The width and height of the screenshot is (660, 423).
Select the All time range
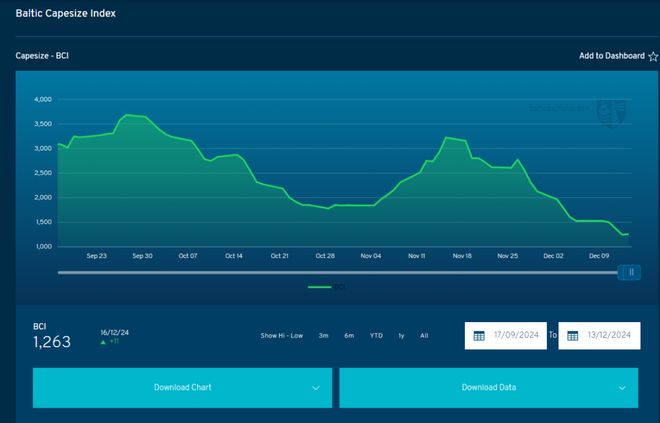424,335
